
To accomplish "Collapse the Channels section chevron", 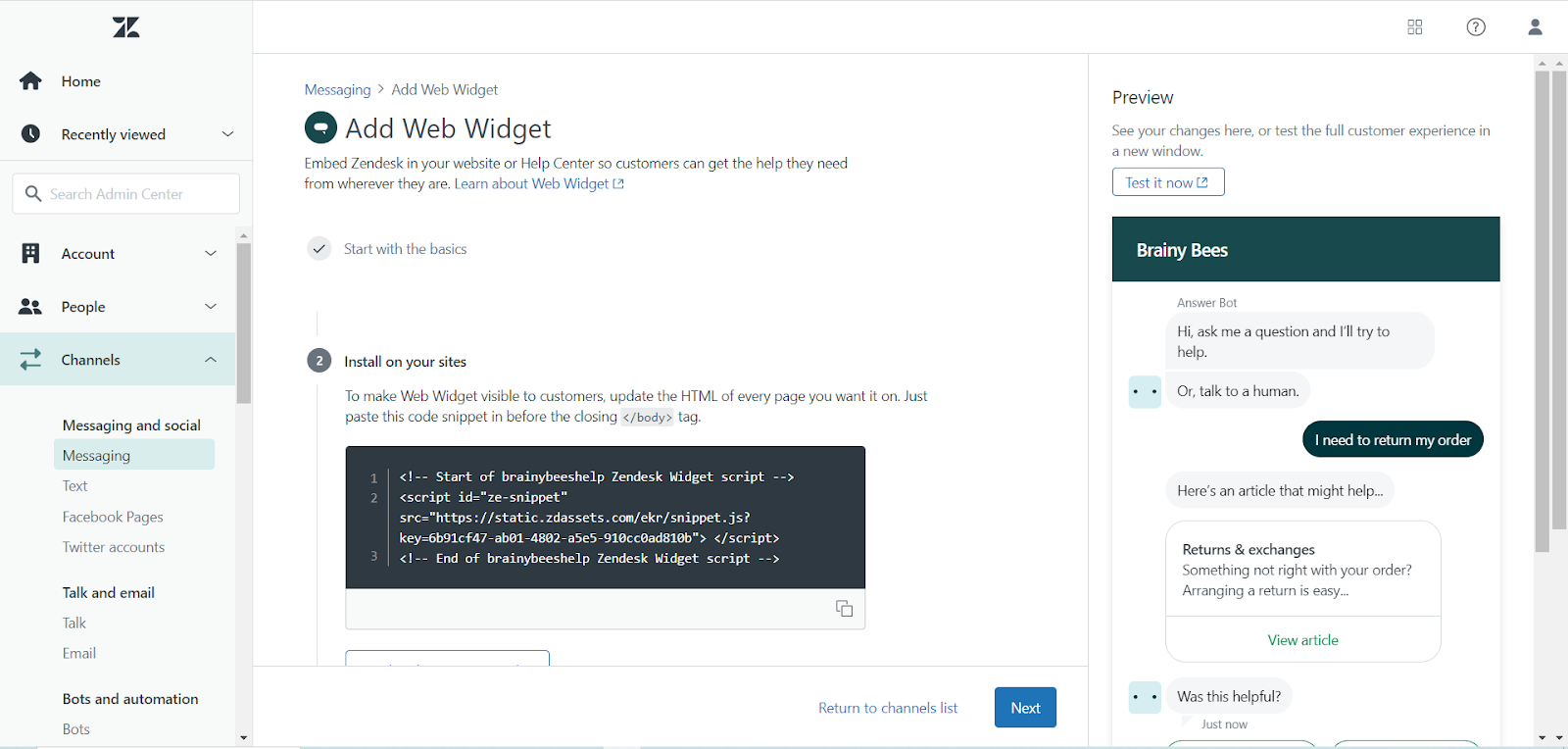I will click(x=211, y=360).
